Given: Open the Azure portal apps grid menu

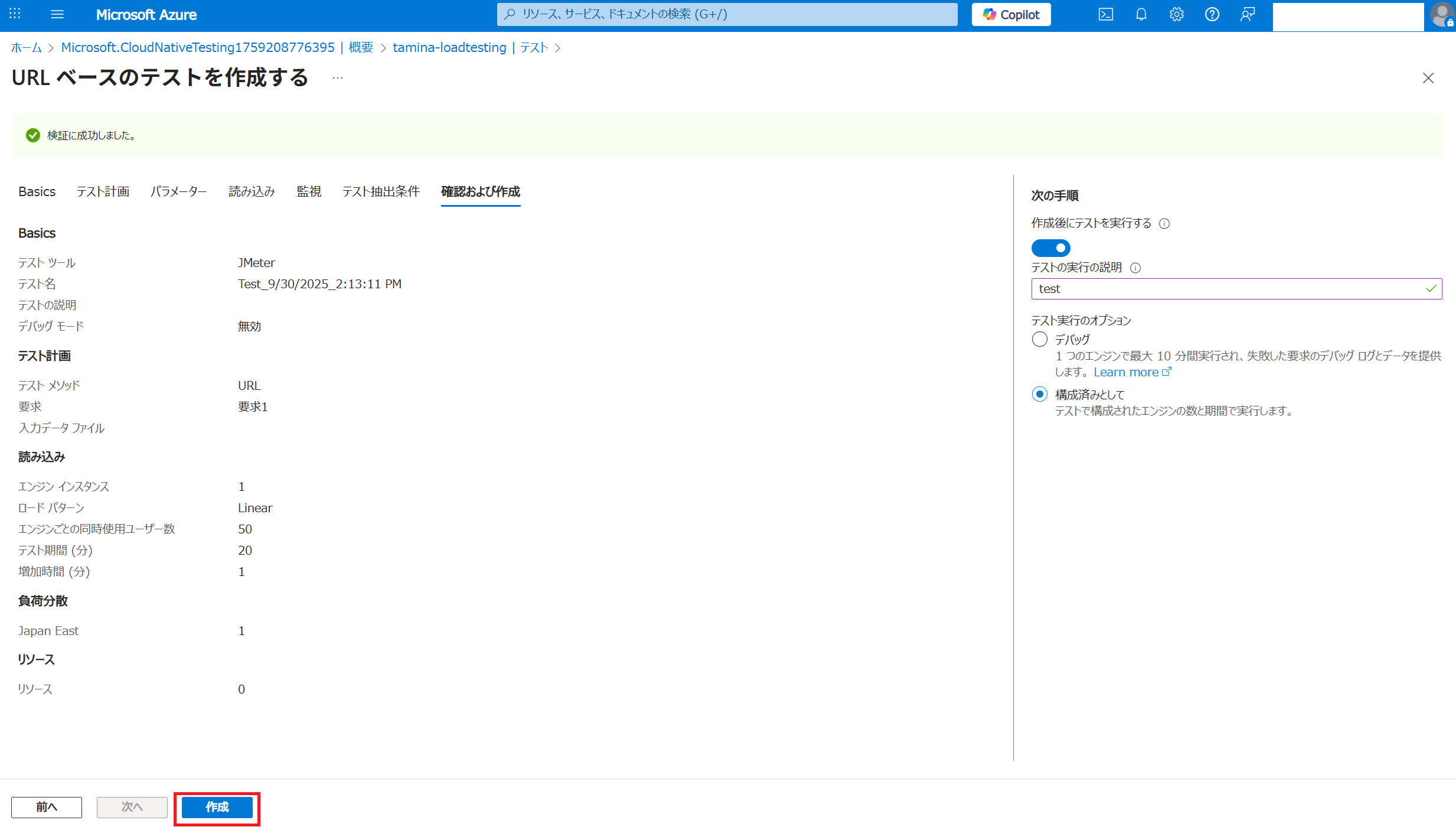Looking at the screenshot, I should pos(15,14).
